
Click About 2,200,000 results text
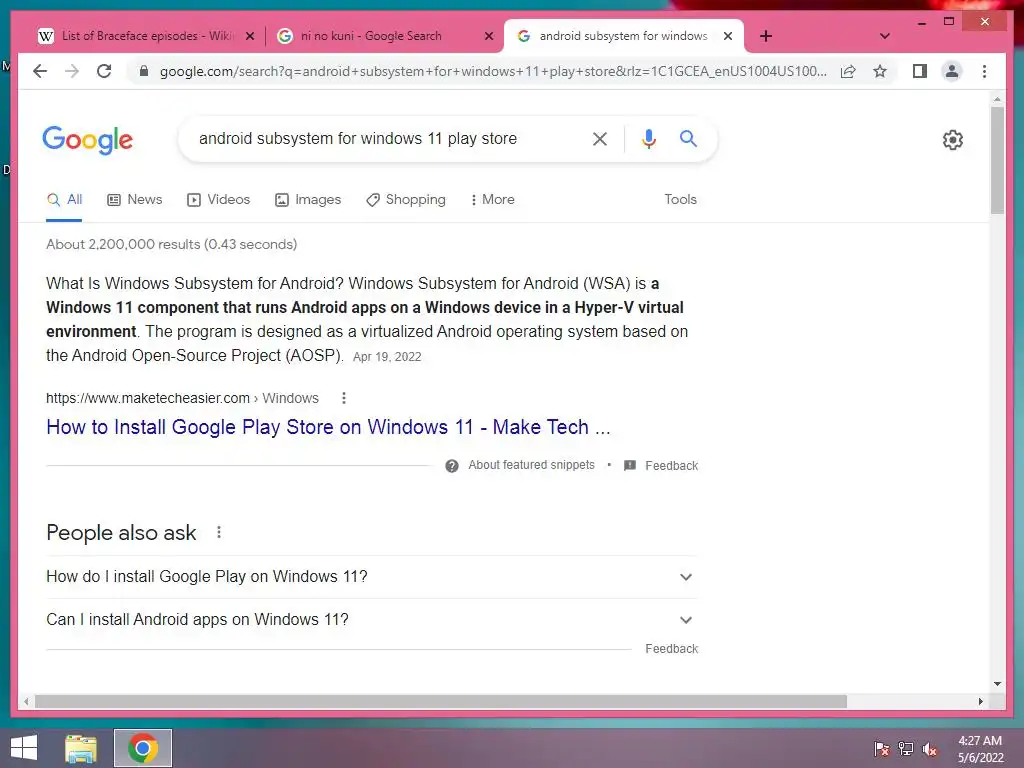tap(171, 244)
